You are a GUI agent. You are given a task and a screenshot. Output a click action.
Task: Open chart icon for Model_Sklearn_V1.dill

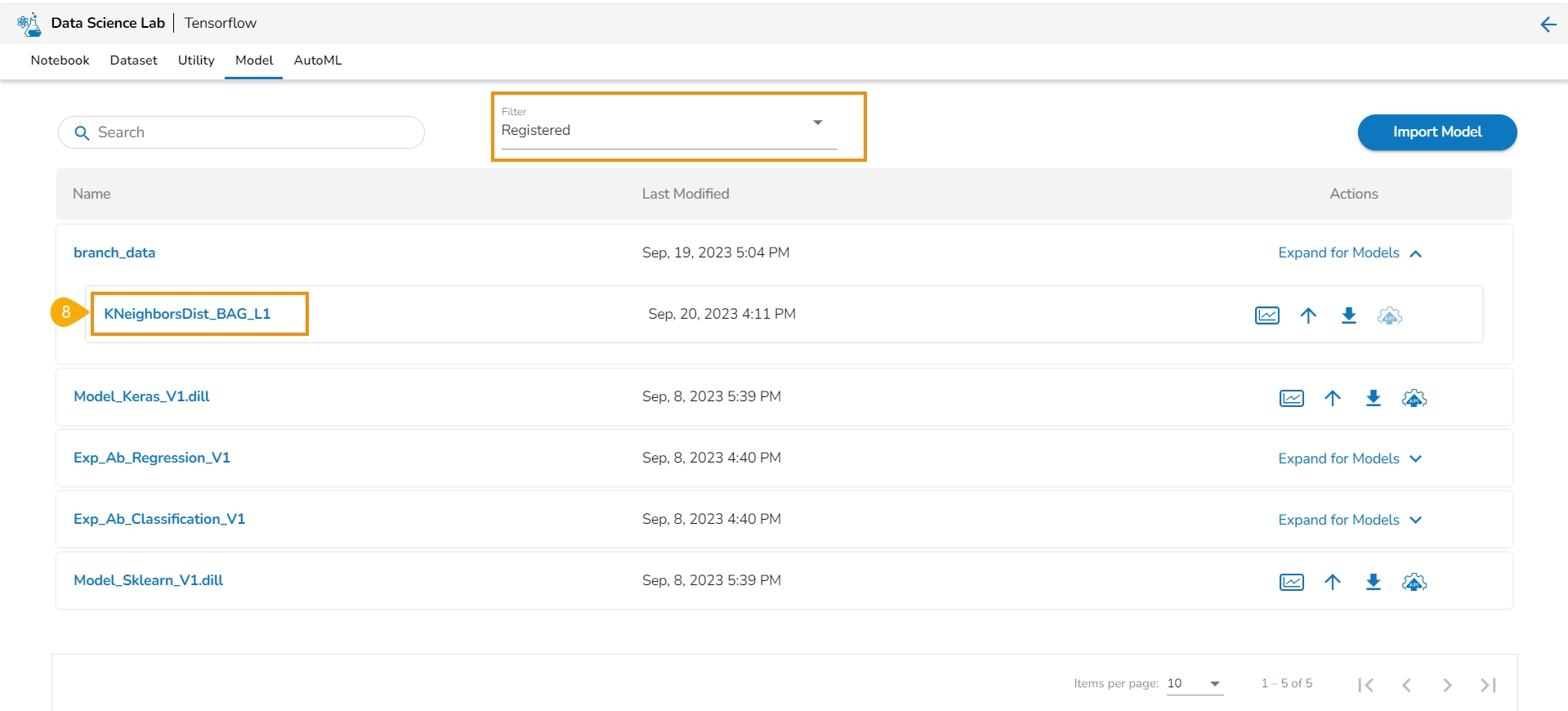coord(1291,582)
